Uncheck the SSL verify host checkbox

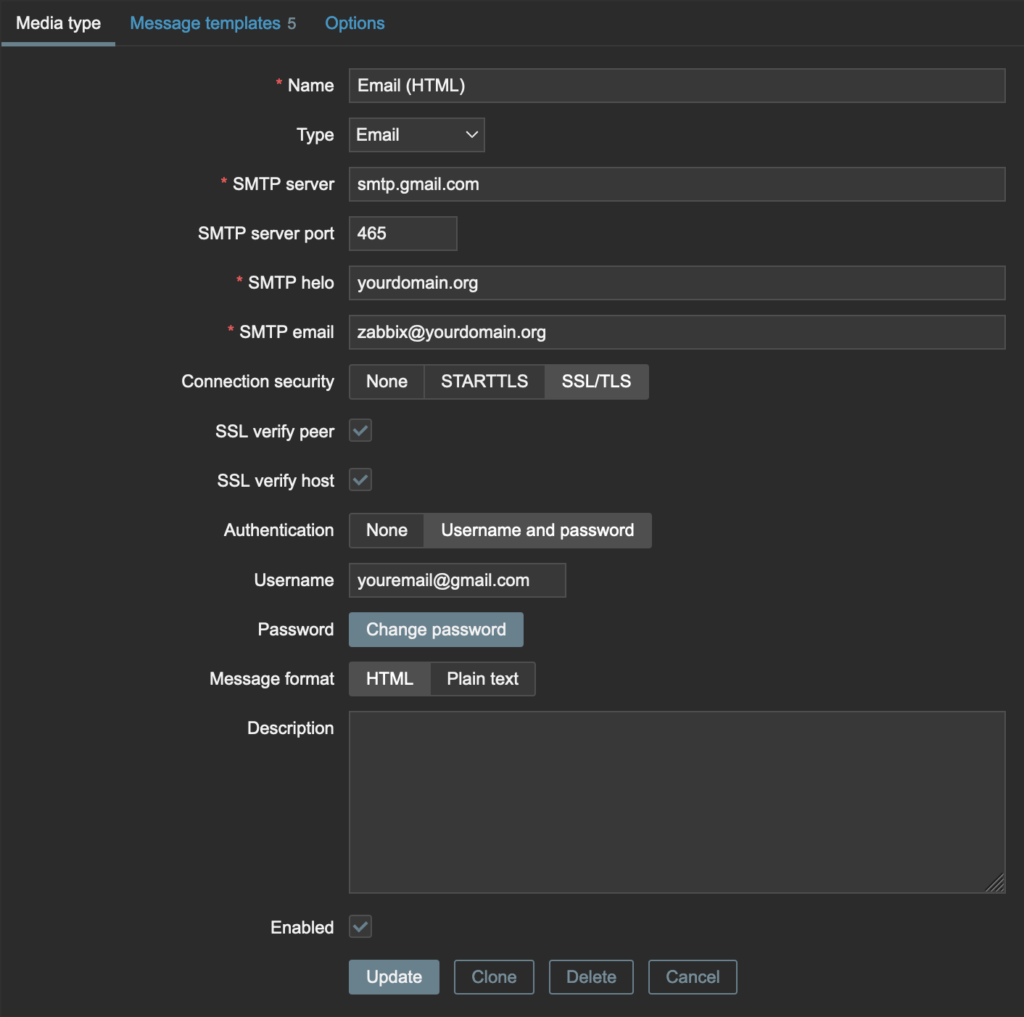(x=360, y=480)
